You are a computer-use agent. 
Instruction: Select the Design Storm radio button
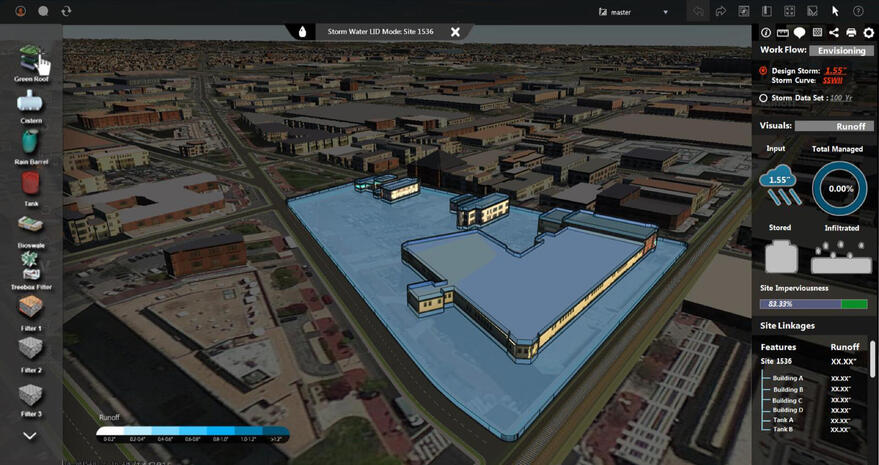click(x=764, y=71)
